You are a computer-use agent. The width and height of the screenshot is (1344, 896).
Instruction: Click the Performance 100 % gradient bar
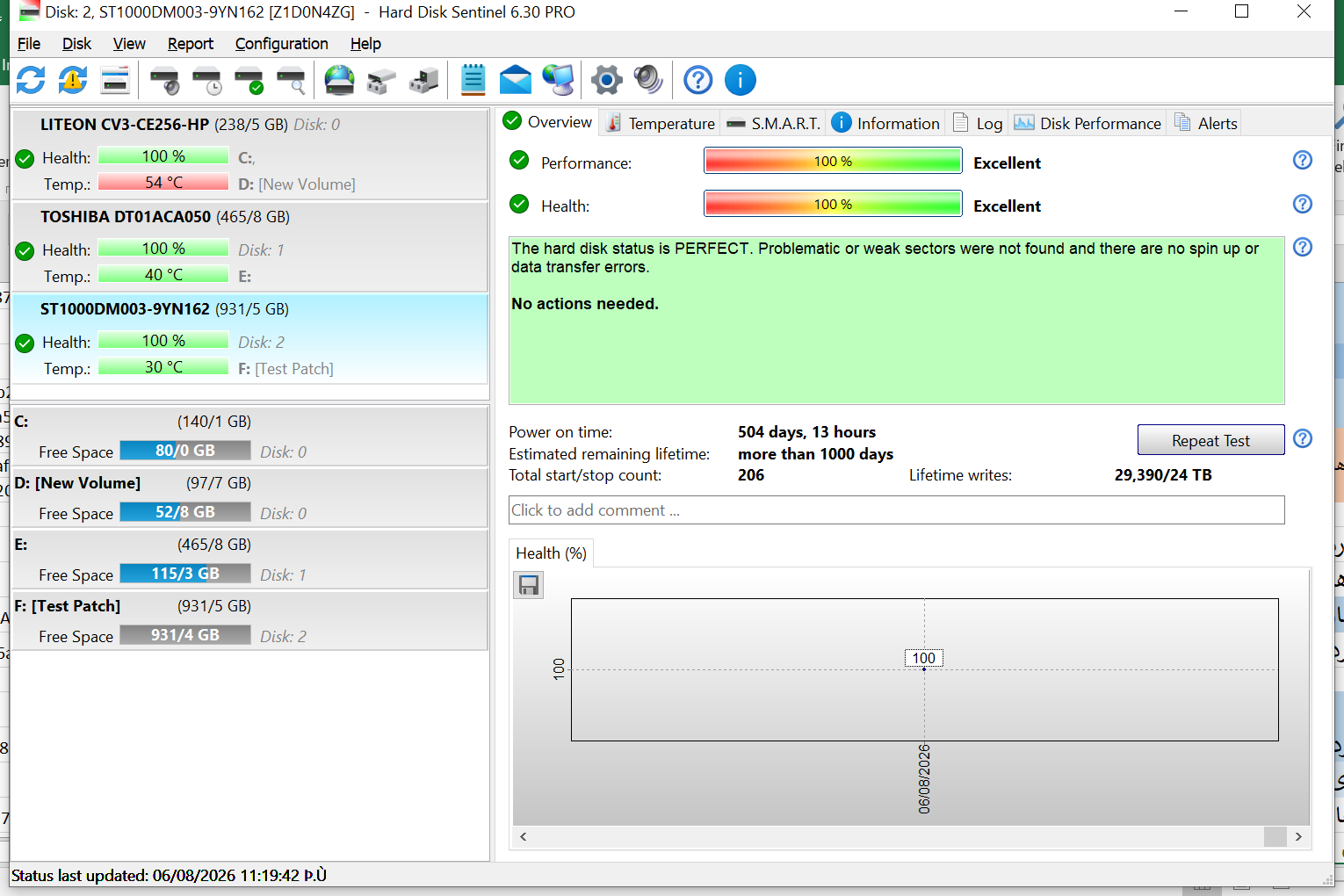click(x=833, y=161)
